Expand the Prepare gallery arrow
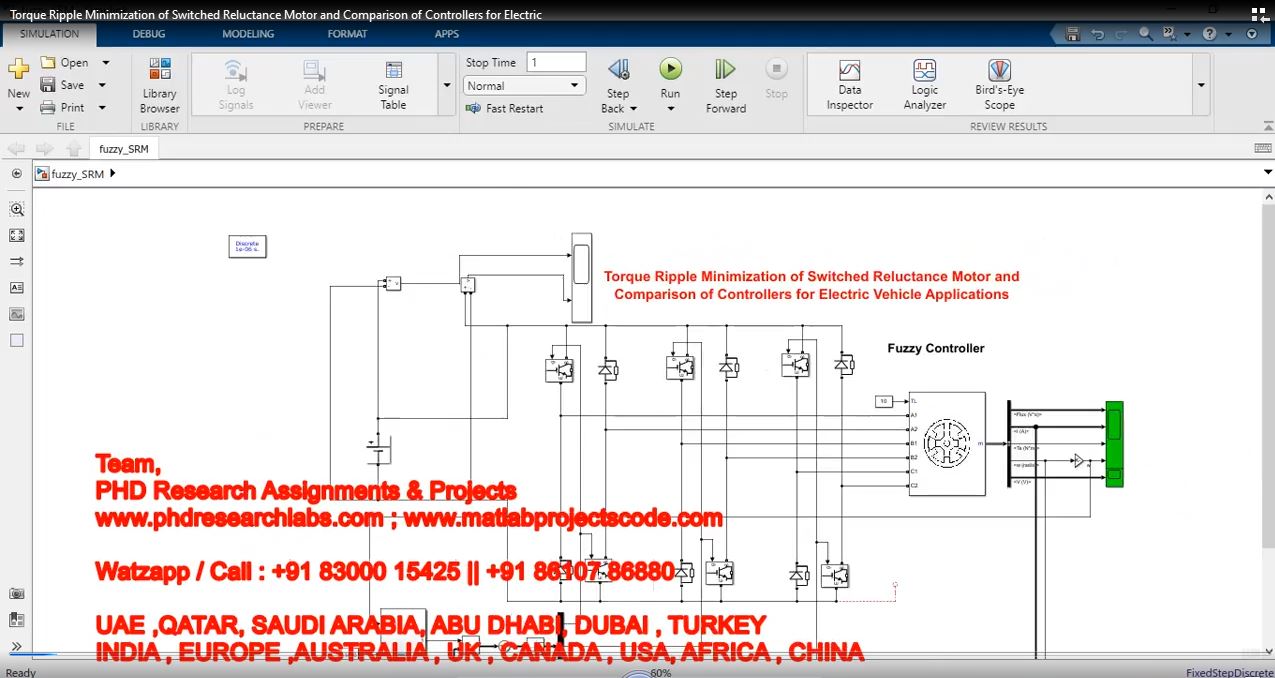This screenshot has height=678, width=1275. [x=447, y=86]
